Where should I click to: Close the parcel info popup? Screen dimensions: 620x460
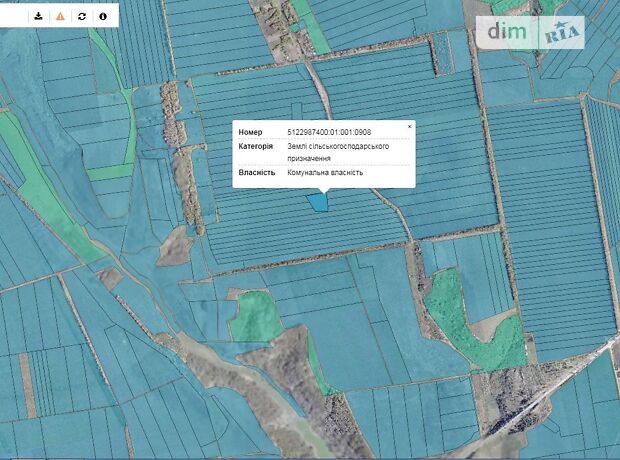[409, 127]
